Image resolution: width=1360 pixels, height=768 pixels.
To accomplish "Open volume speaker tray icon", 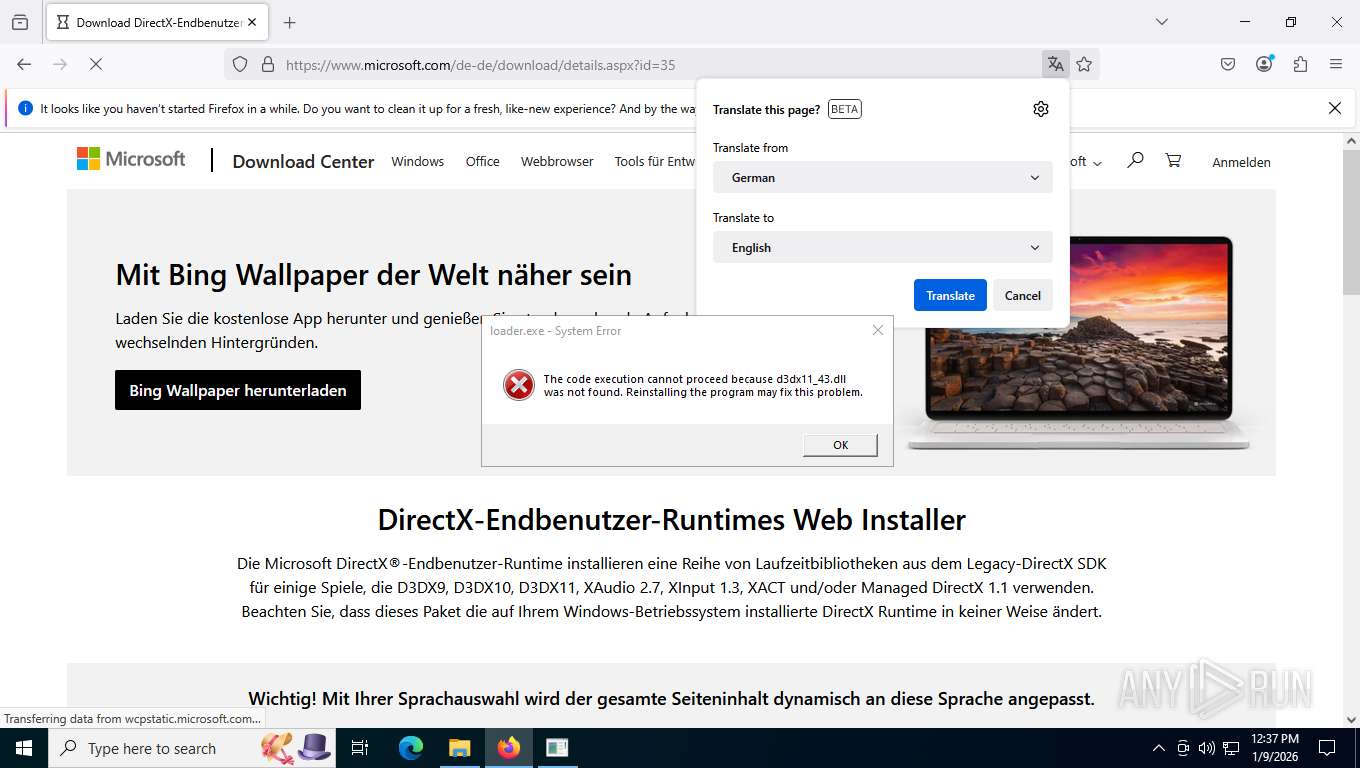I will [1206, 748].
